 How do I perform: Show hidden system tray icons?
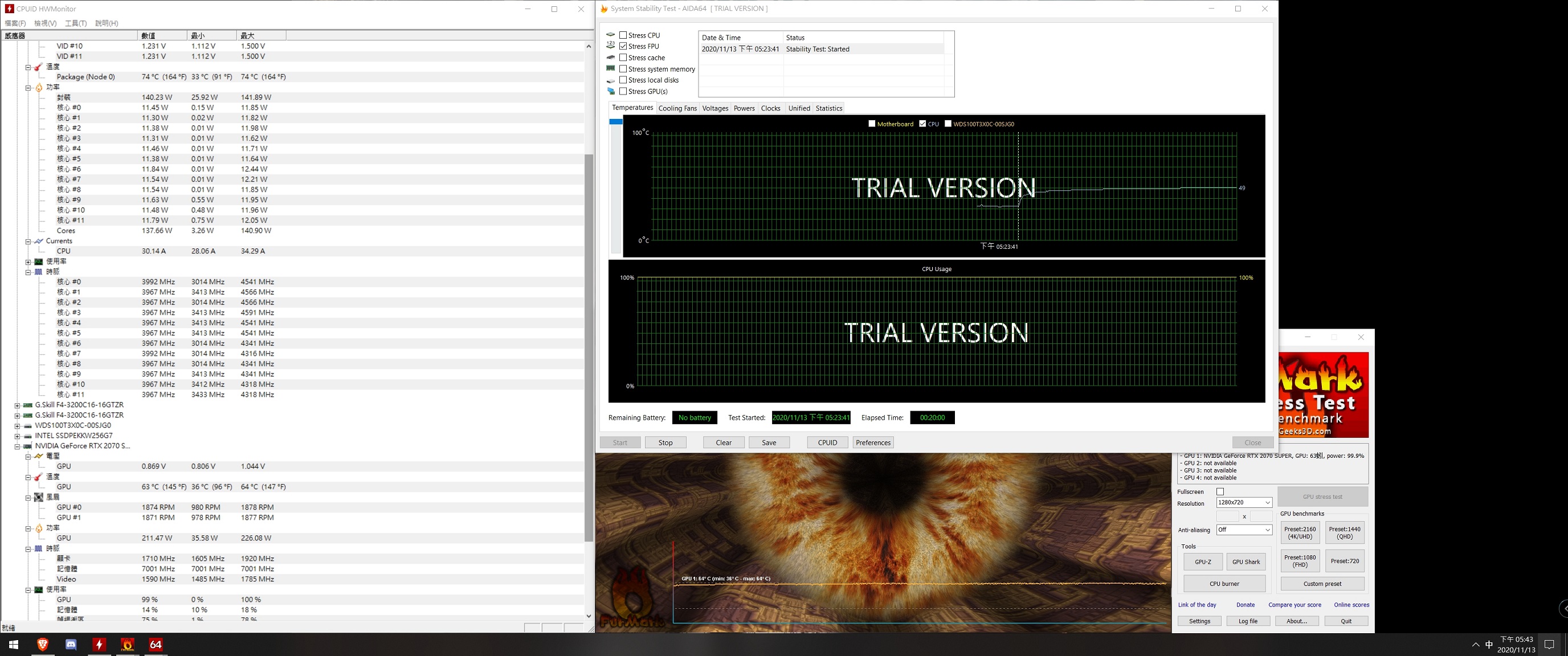tap(1476, 645)
